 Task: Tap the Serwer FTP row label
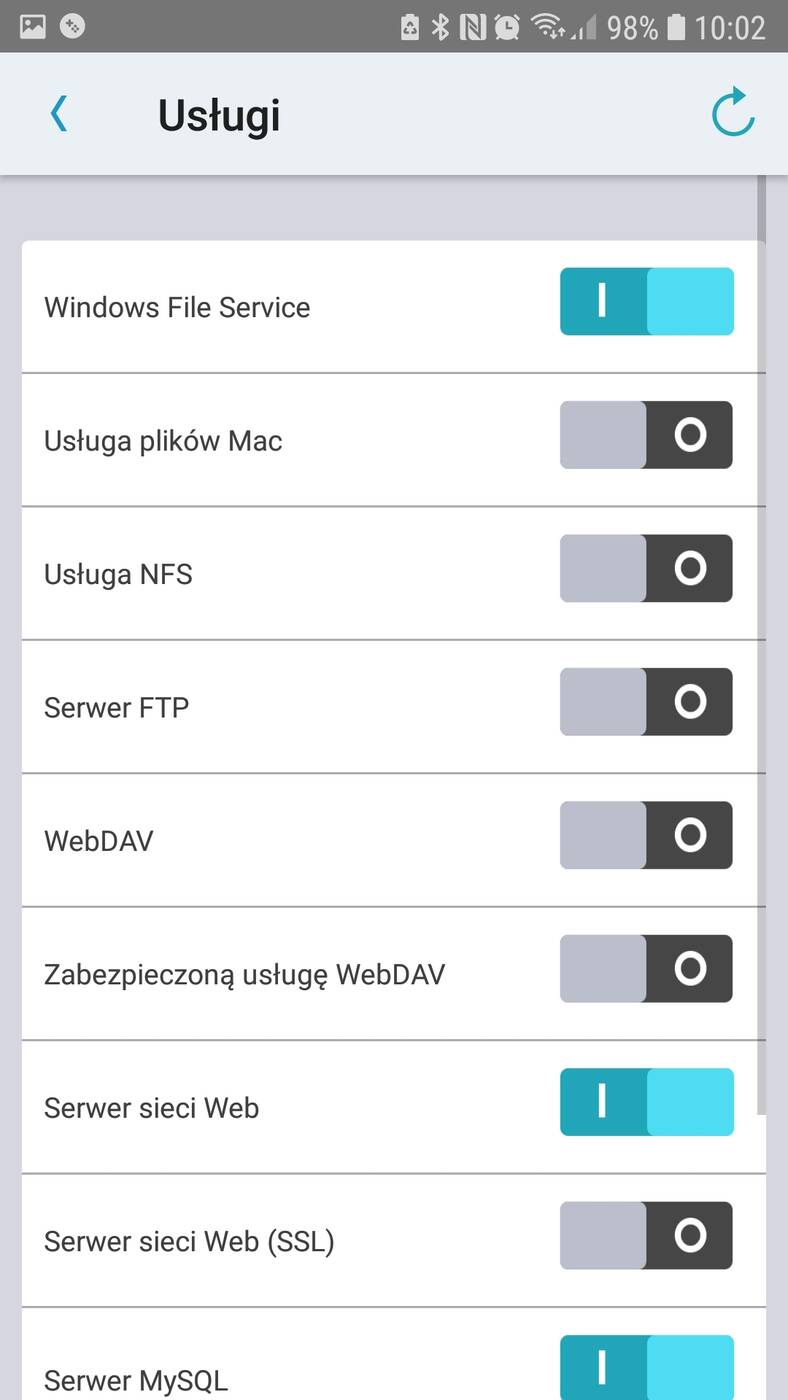pyautogui.click(x=117, y=708)
